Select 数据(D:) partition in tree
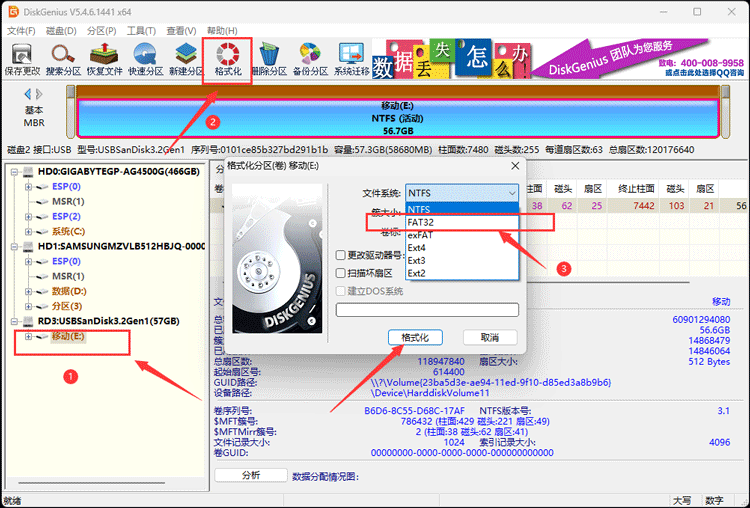This screenshot has height=508, width=750. [69, 291]
